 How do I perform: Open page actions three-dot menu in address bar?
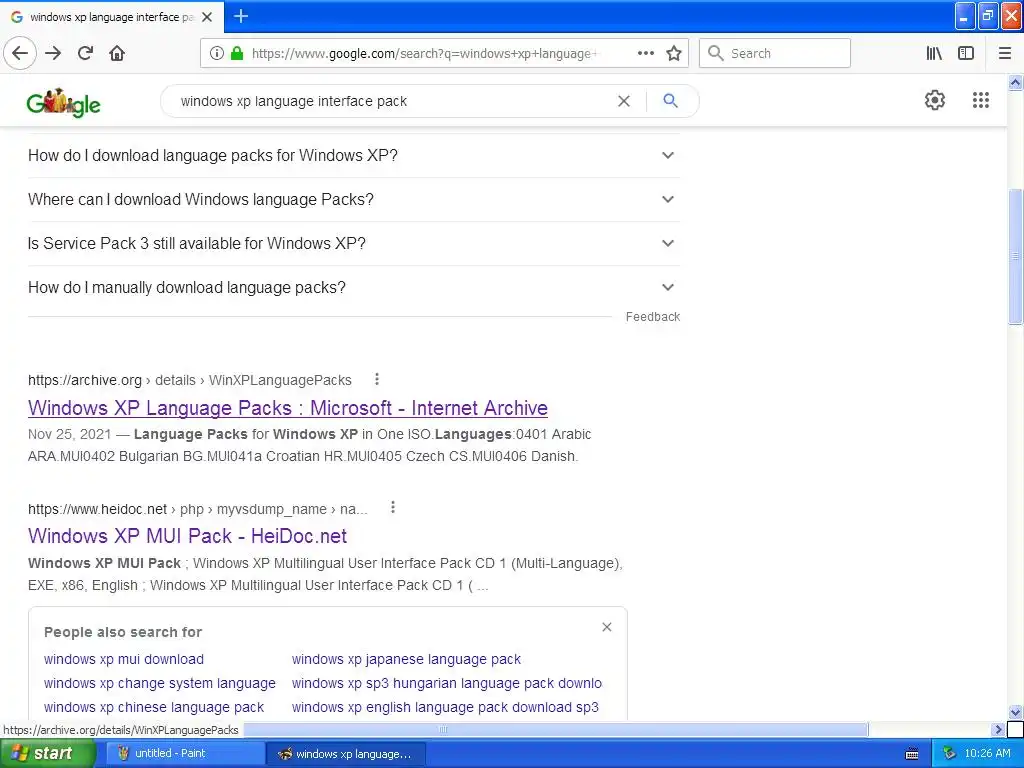pos(645,53)
